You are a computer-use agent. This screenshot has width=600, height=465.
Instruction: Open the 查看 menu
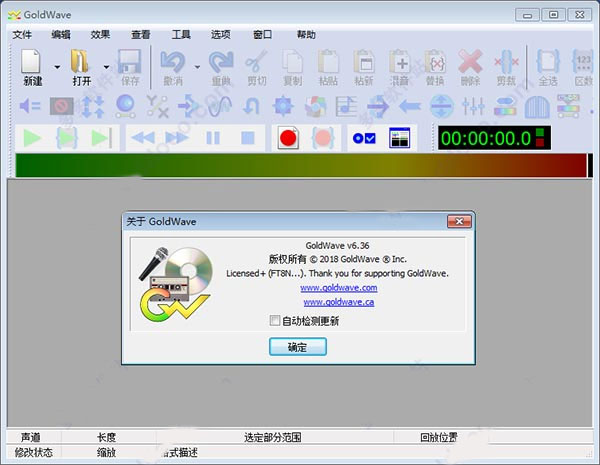[140, 35]
